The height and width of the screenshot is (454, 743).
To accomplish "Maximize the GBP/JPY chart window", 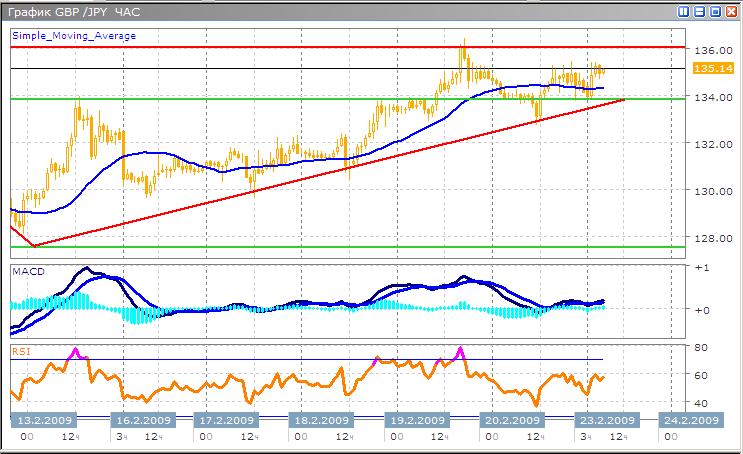I will point(715,11).
